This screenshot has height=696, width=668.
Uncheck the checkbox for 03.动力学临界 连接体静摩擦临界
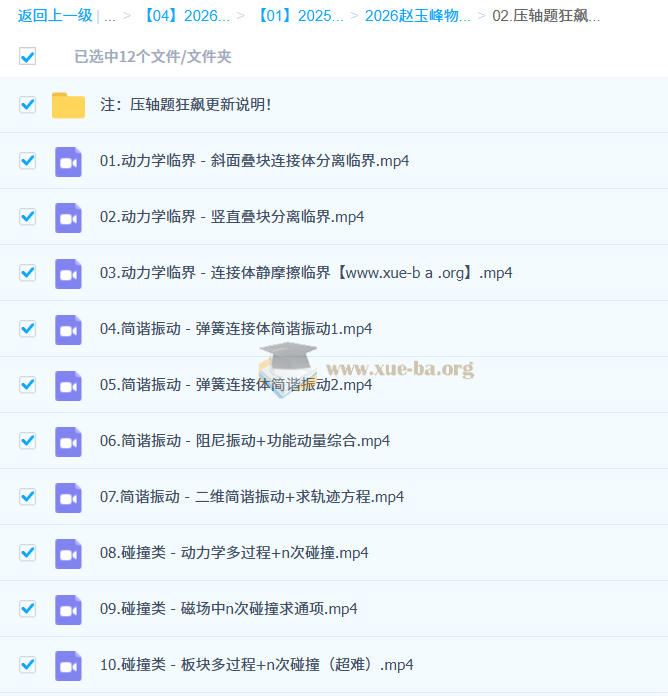click(27, 273)
